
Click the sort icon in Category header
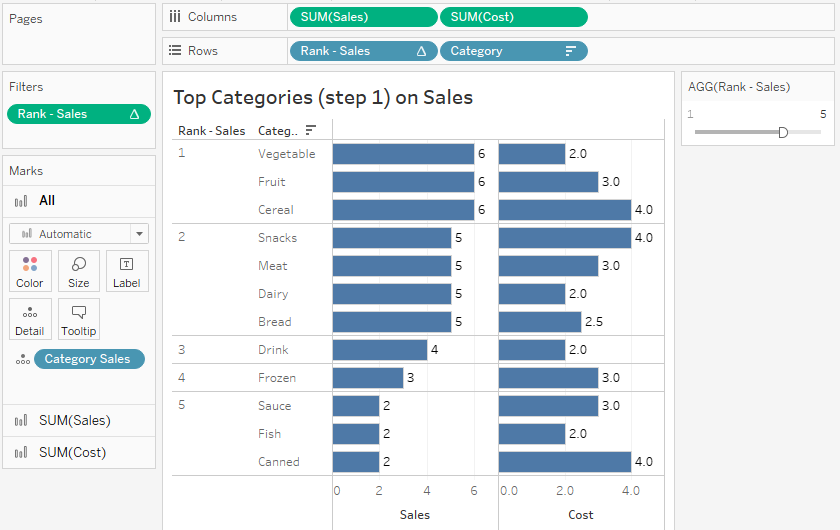click(311, 130)
